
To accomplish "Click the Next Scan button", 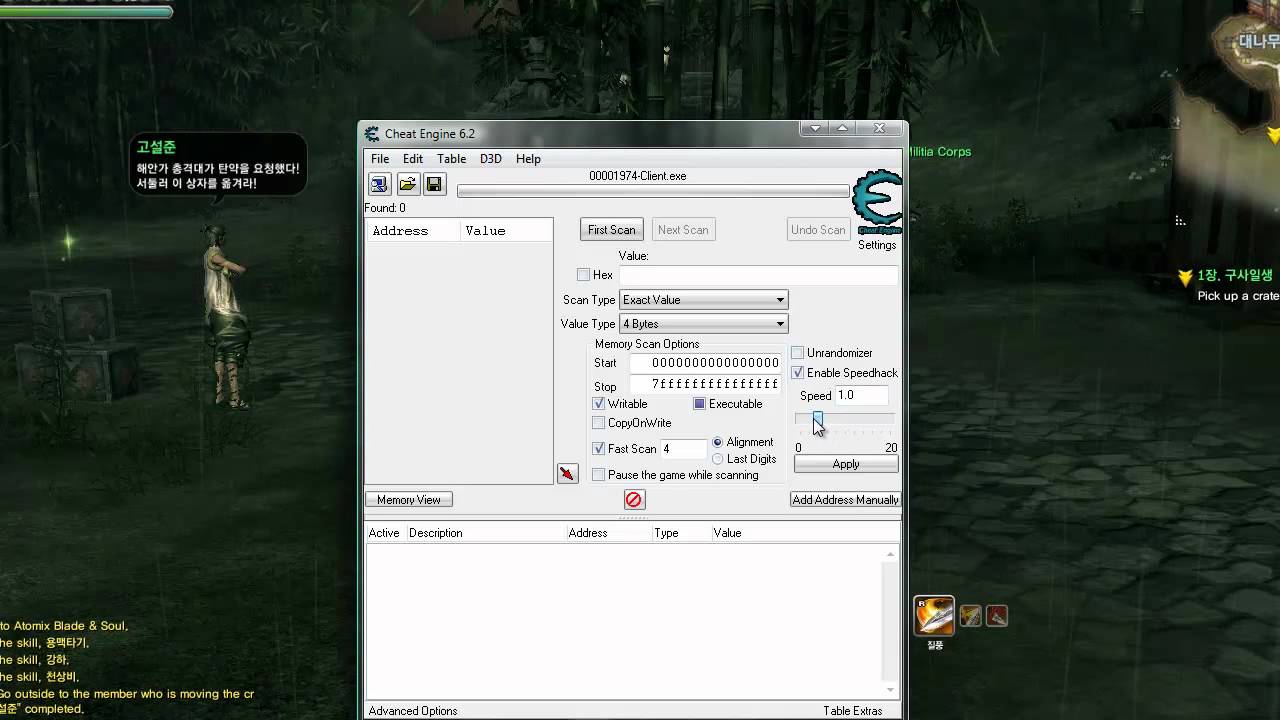I will 683,230.
